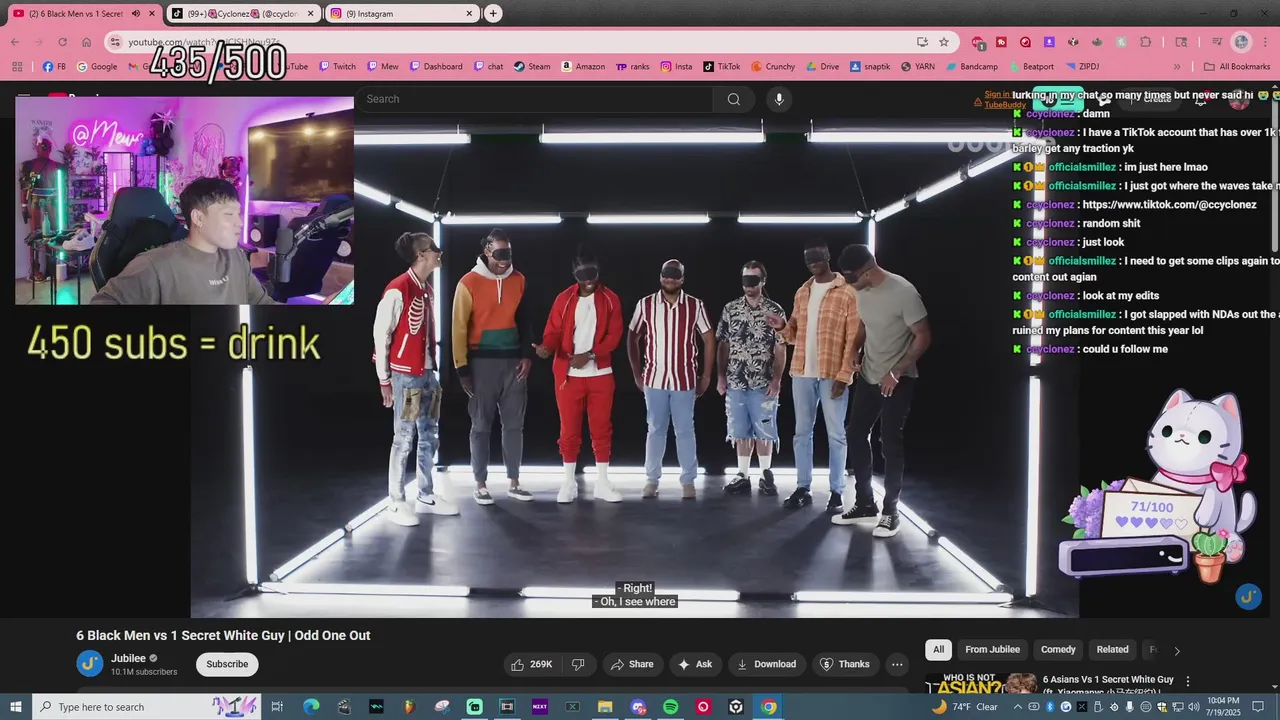Reload the page
The image size is (1280, 720).
[x=62, y=42]
